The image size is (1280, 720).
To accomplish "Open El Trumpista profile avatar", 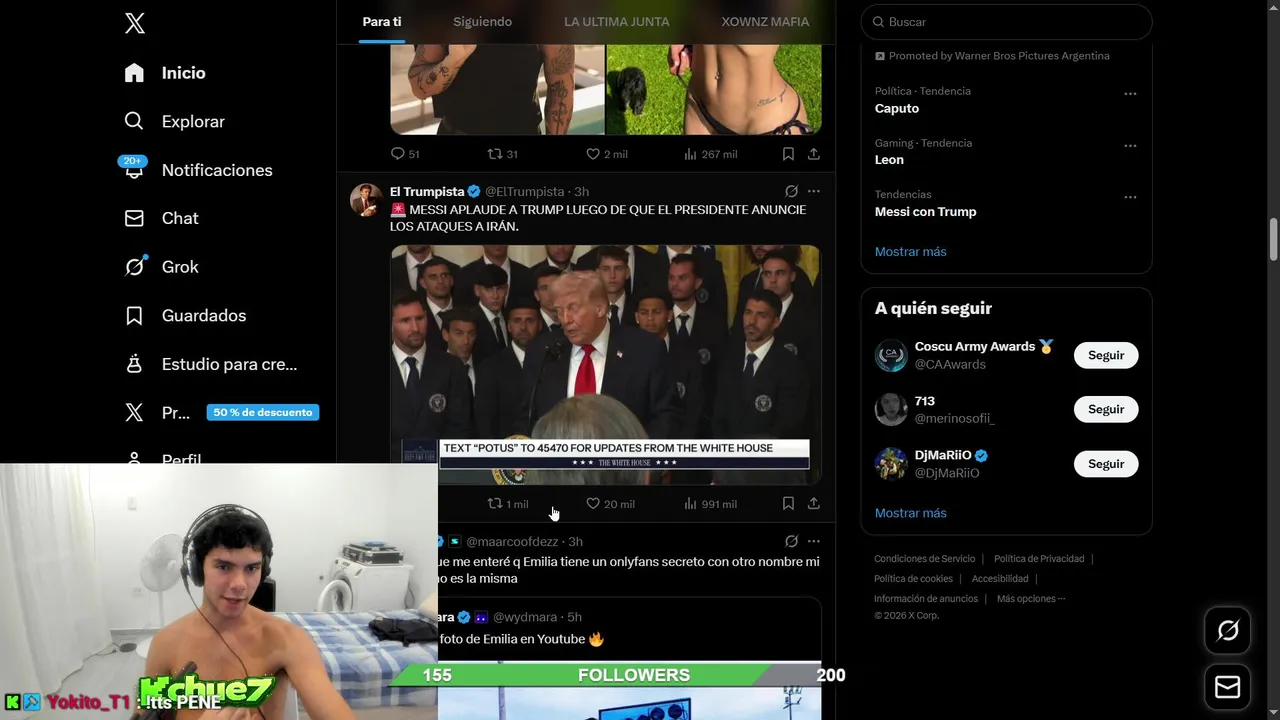I will coord(366,200).
